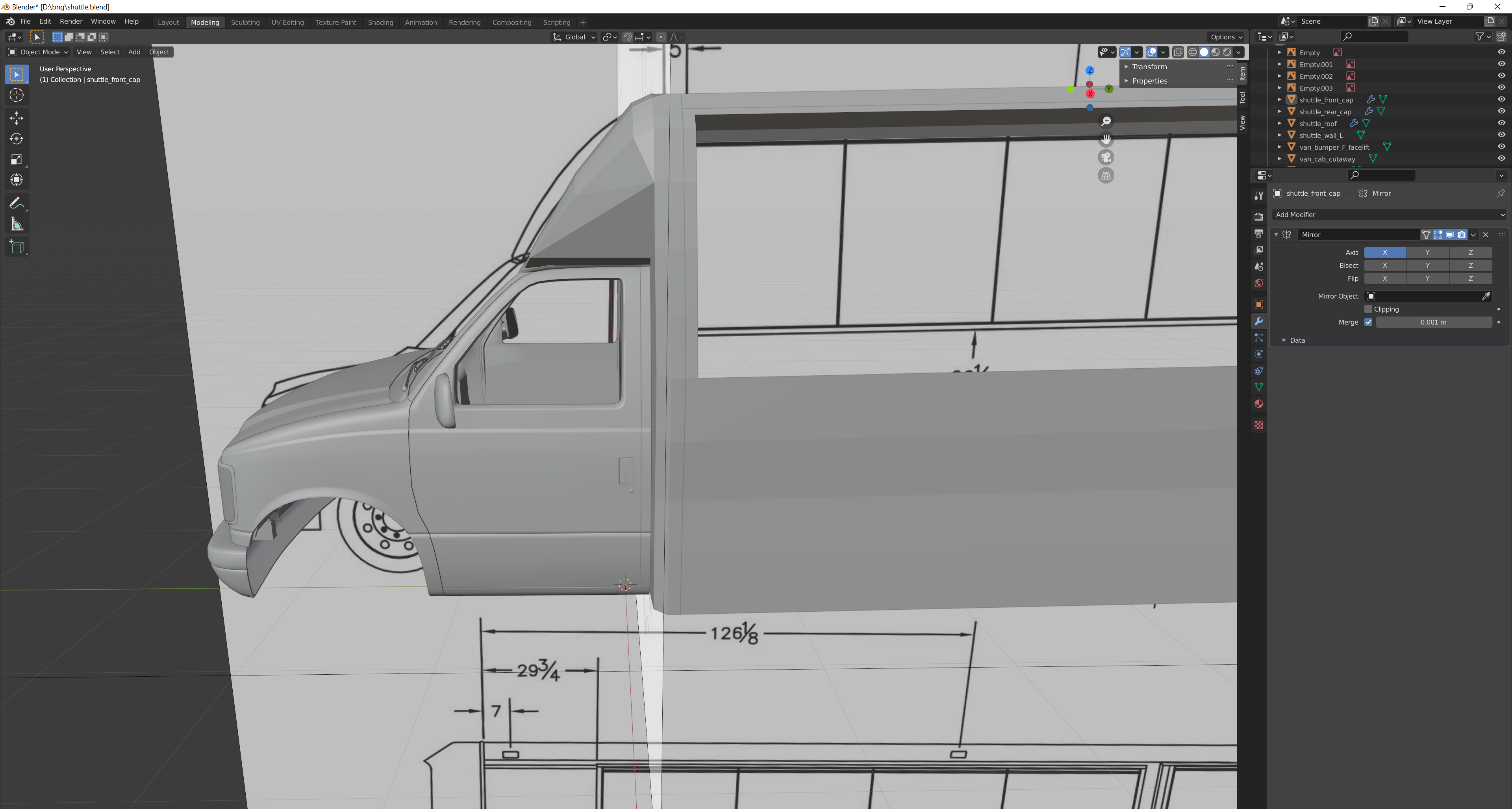Open the Object Mode dropdown
1512x809 pixels.
(x=38, y=52)
